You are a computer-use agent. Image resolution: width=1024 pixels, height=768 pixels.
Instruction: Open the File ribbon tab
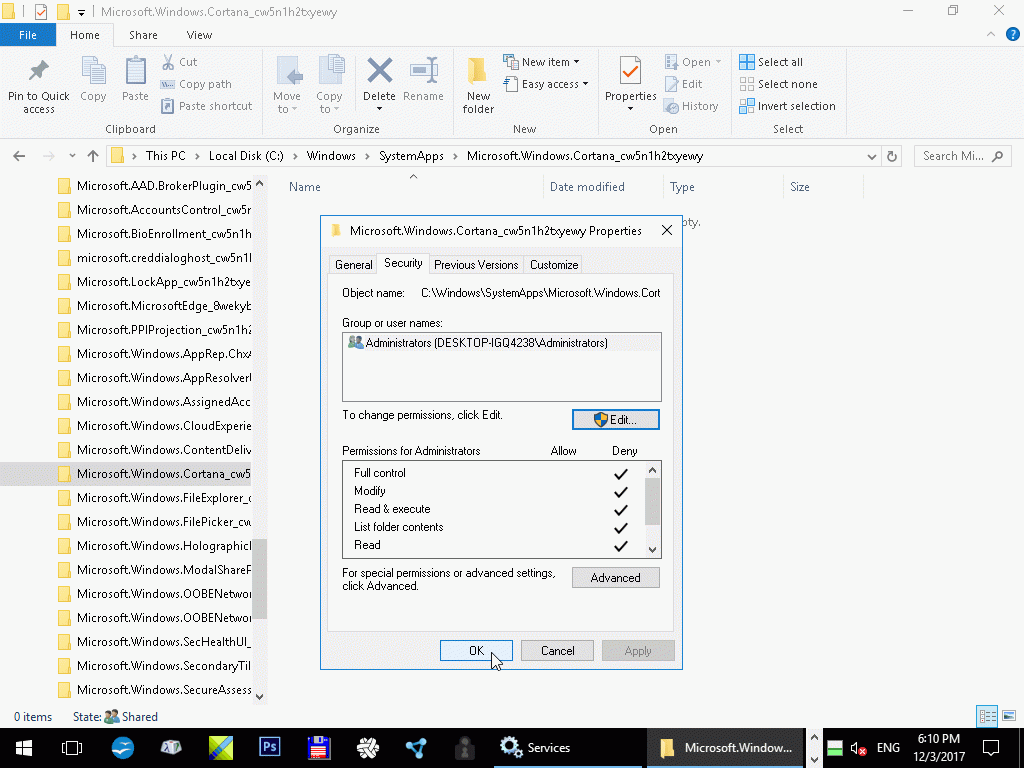(x=27, y=35)
